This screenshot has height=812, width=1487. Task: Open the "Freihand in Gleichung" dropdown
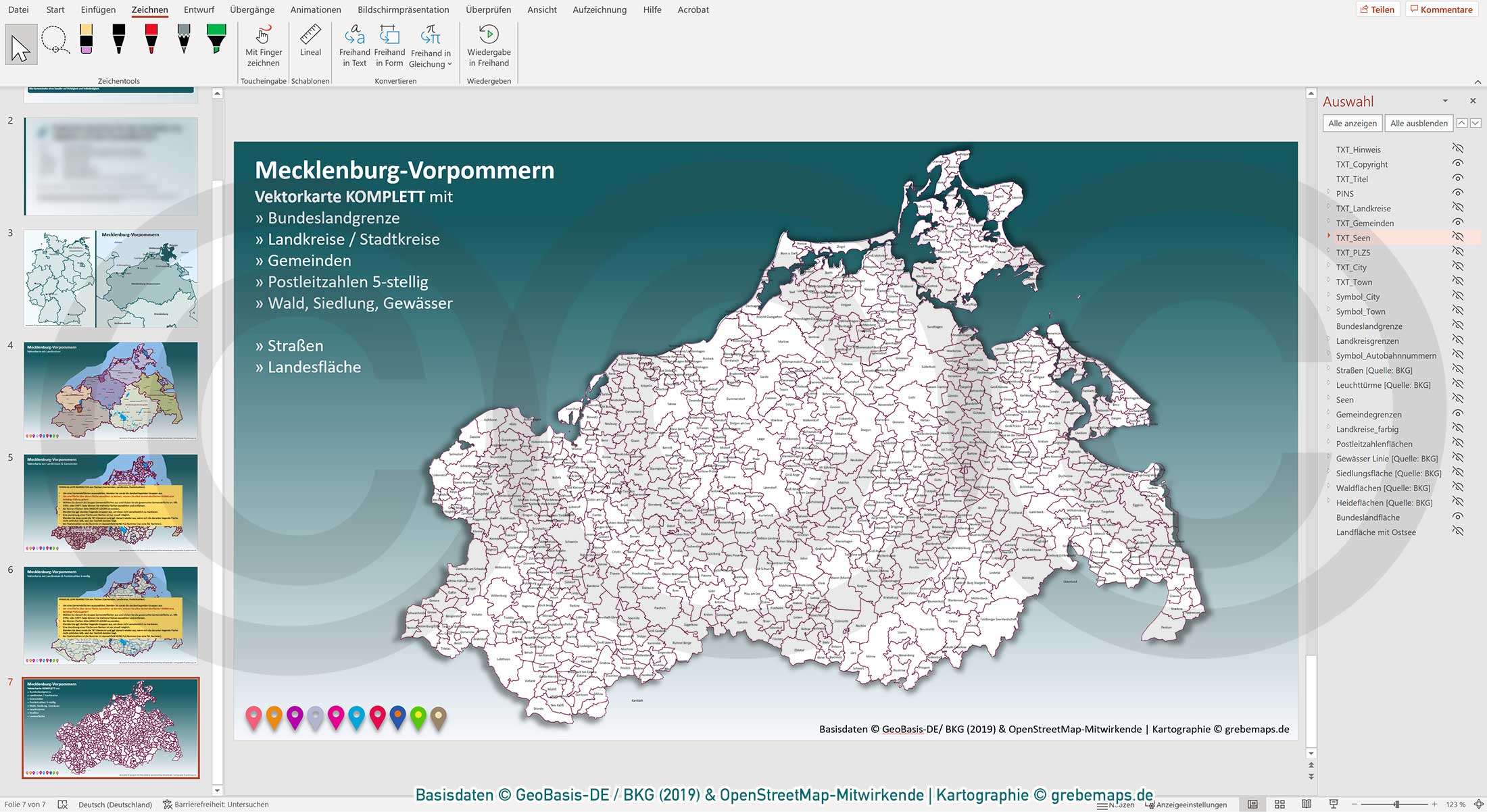[x=449, y=64]
